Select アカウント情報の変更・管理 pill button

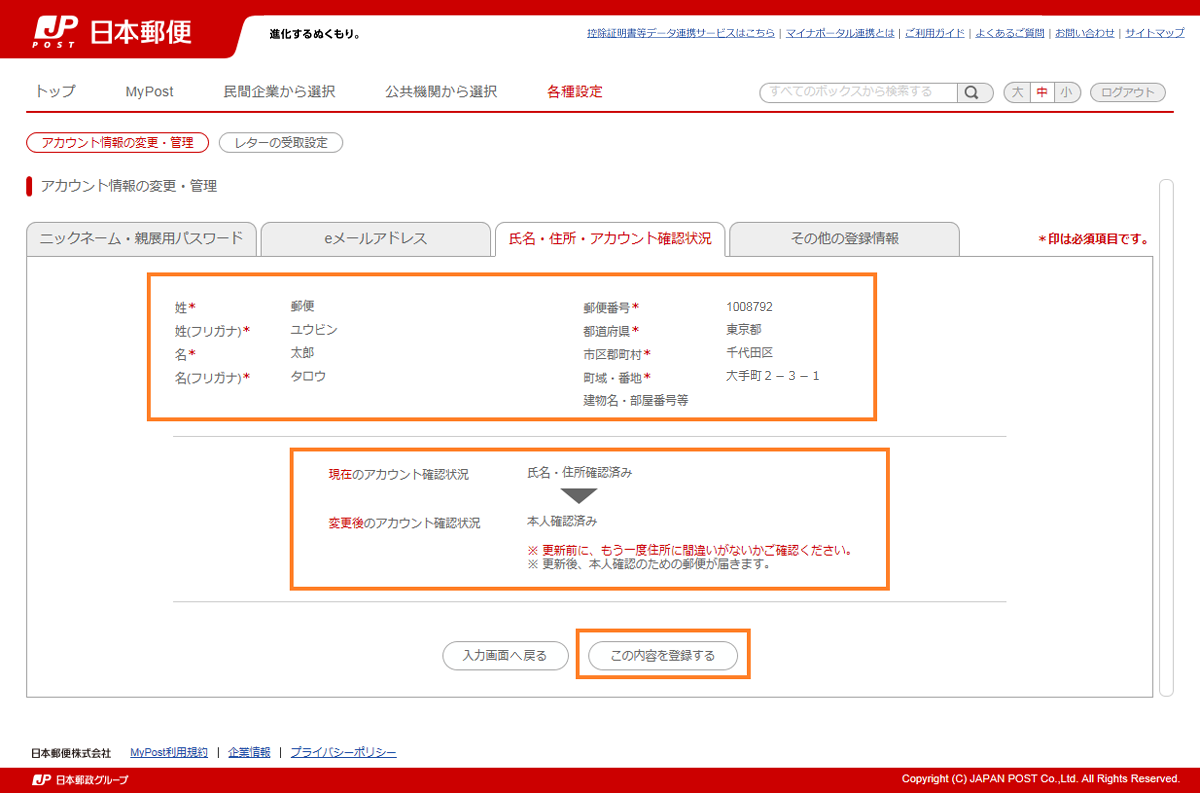point(118,143)
